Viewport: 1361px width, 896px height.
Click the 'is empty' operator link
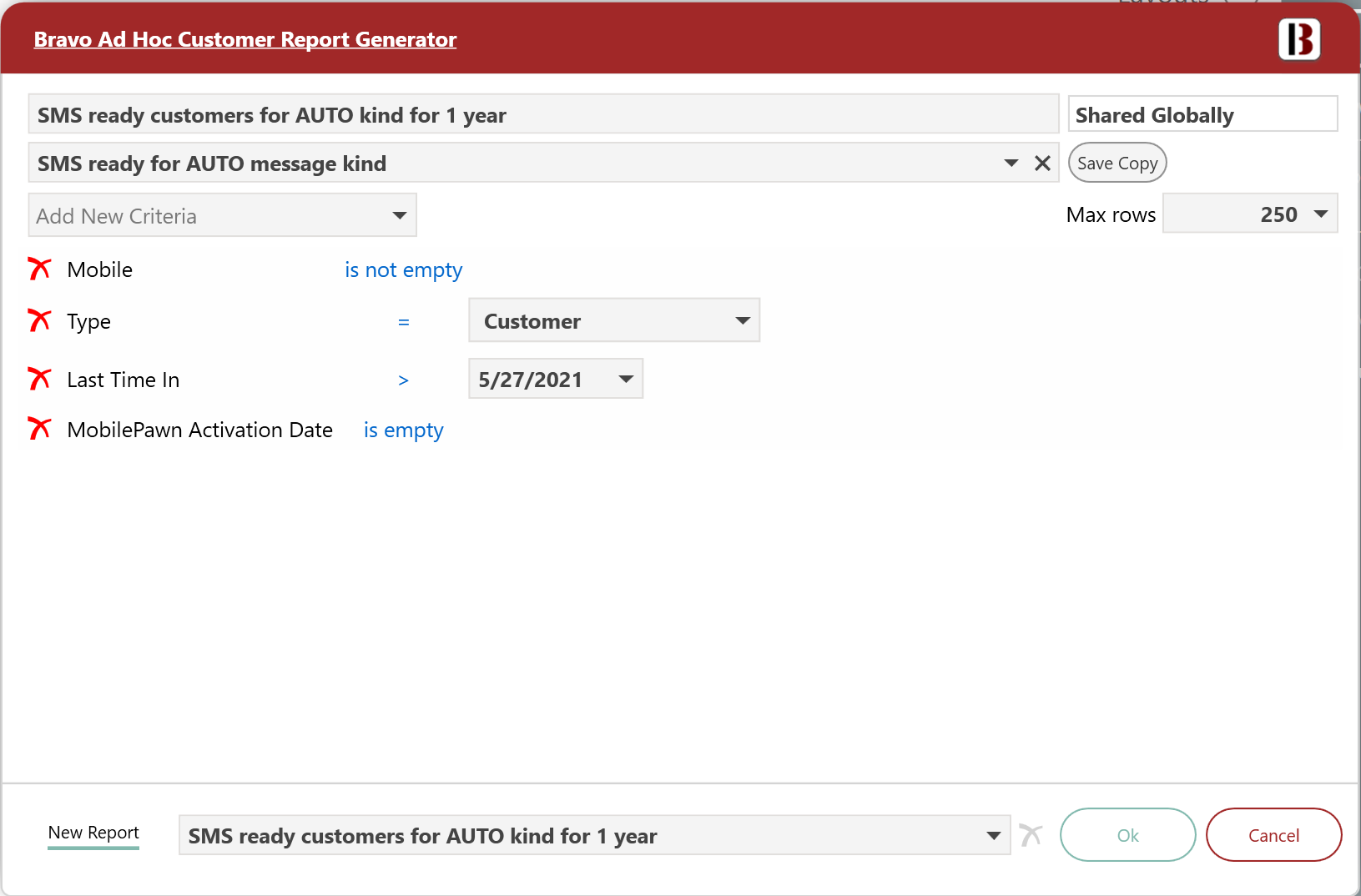(x=403, y=430)
